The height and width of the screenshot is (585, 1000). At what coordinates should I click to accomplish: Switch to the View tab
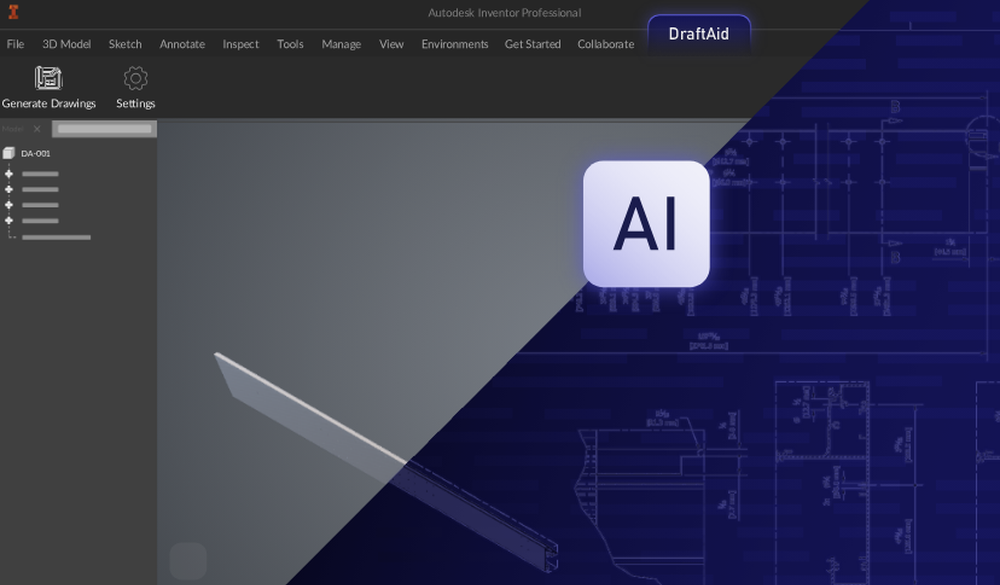coord(391,44)
